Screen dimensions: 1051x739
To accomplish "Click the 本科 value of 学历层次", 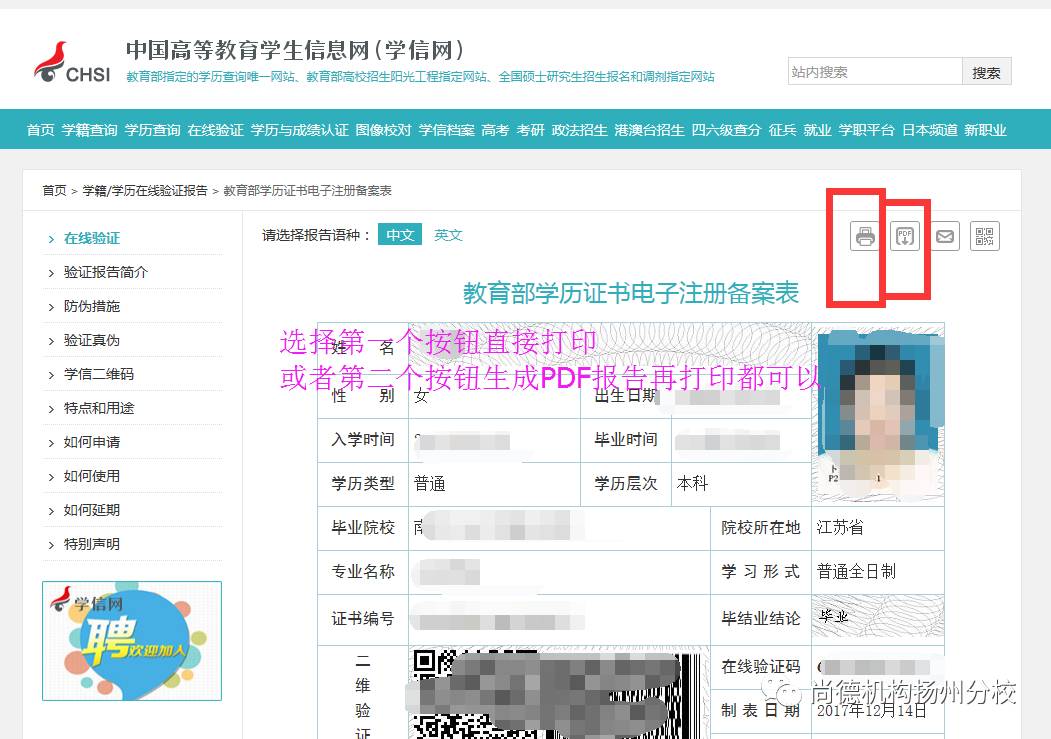I will pos(692,484).
